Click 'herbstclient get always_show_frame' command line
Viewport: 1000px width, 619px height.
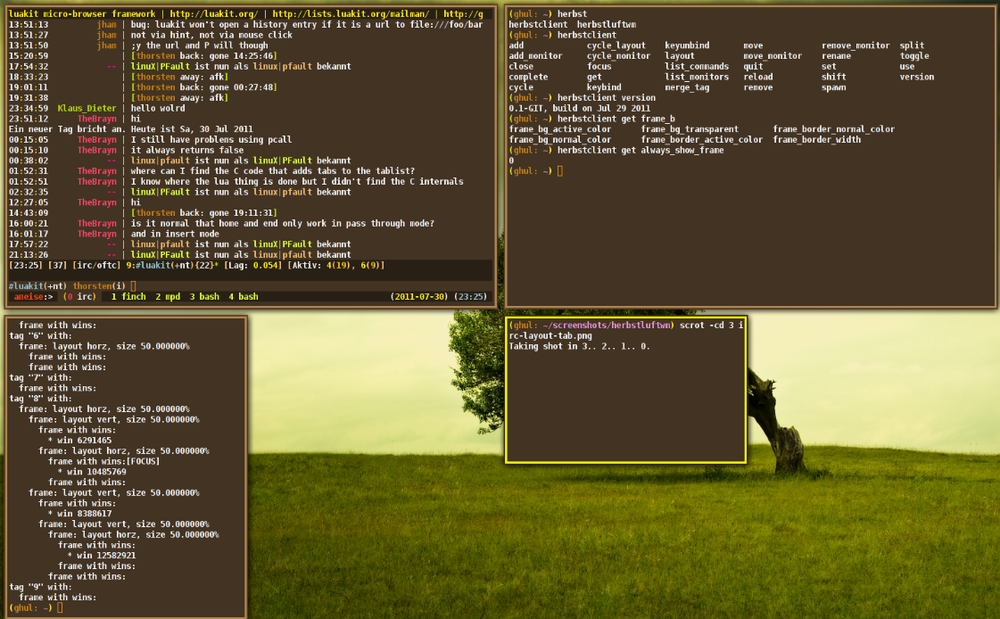point(640,150)
